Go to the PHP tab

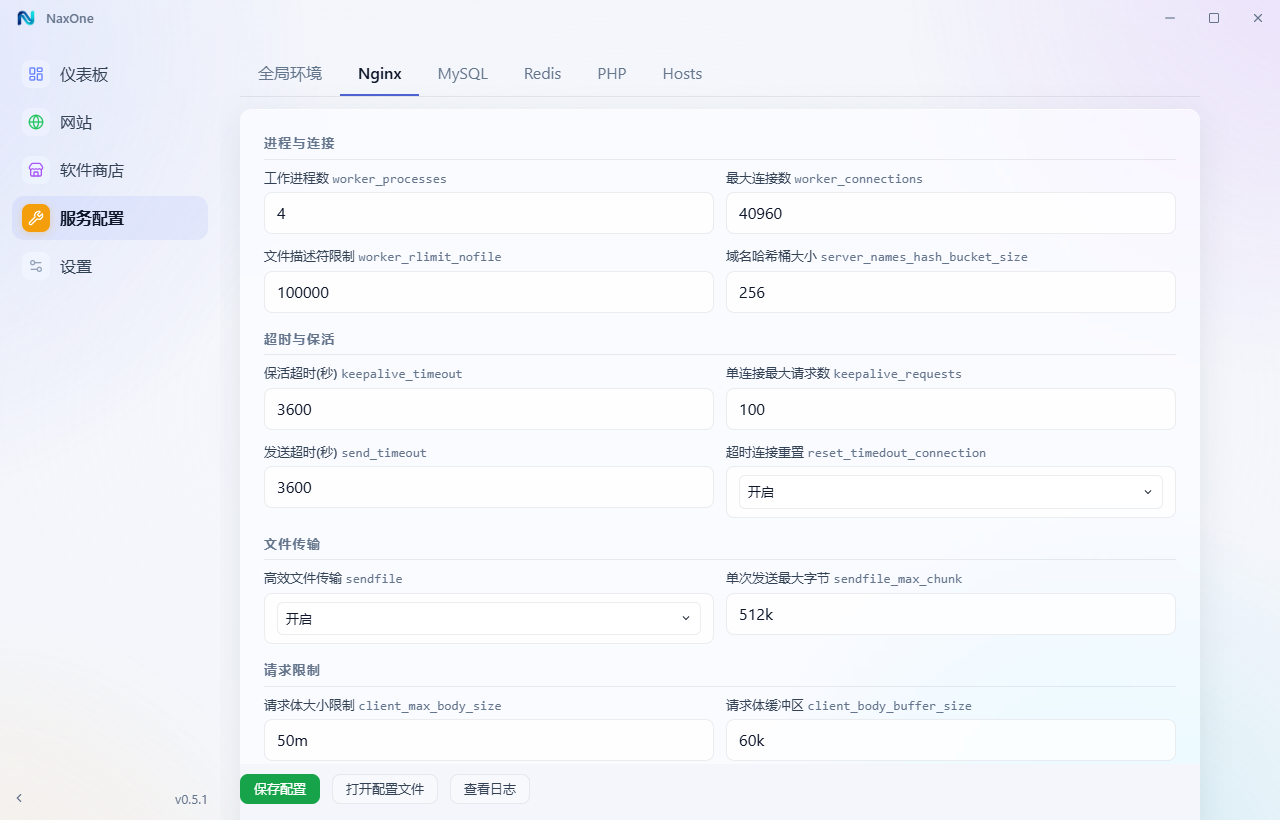click(612, 74)
